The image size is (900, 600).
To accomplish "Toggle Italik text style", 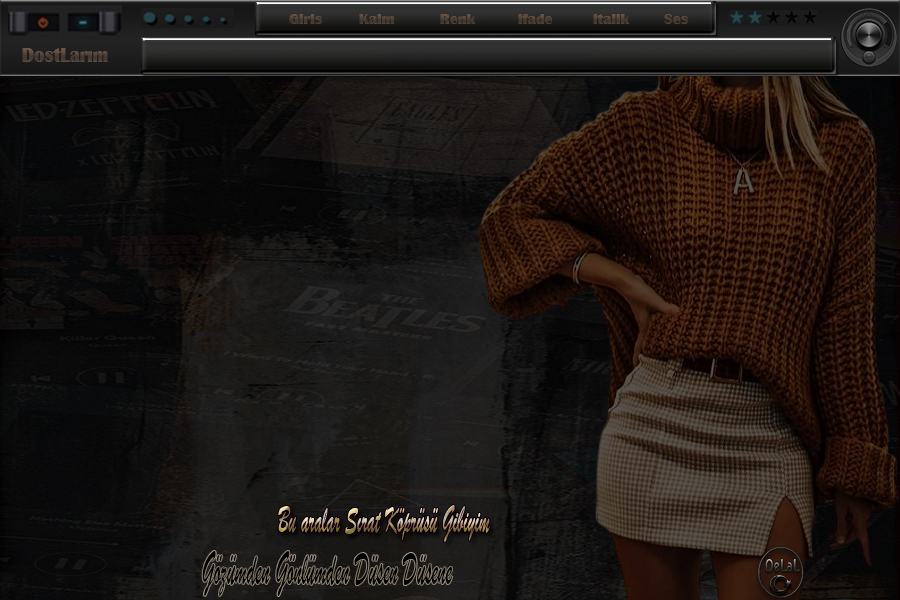I will pyautogui.click(x=610, y=19).
